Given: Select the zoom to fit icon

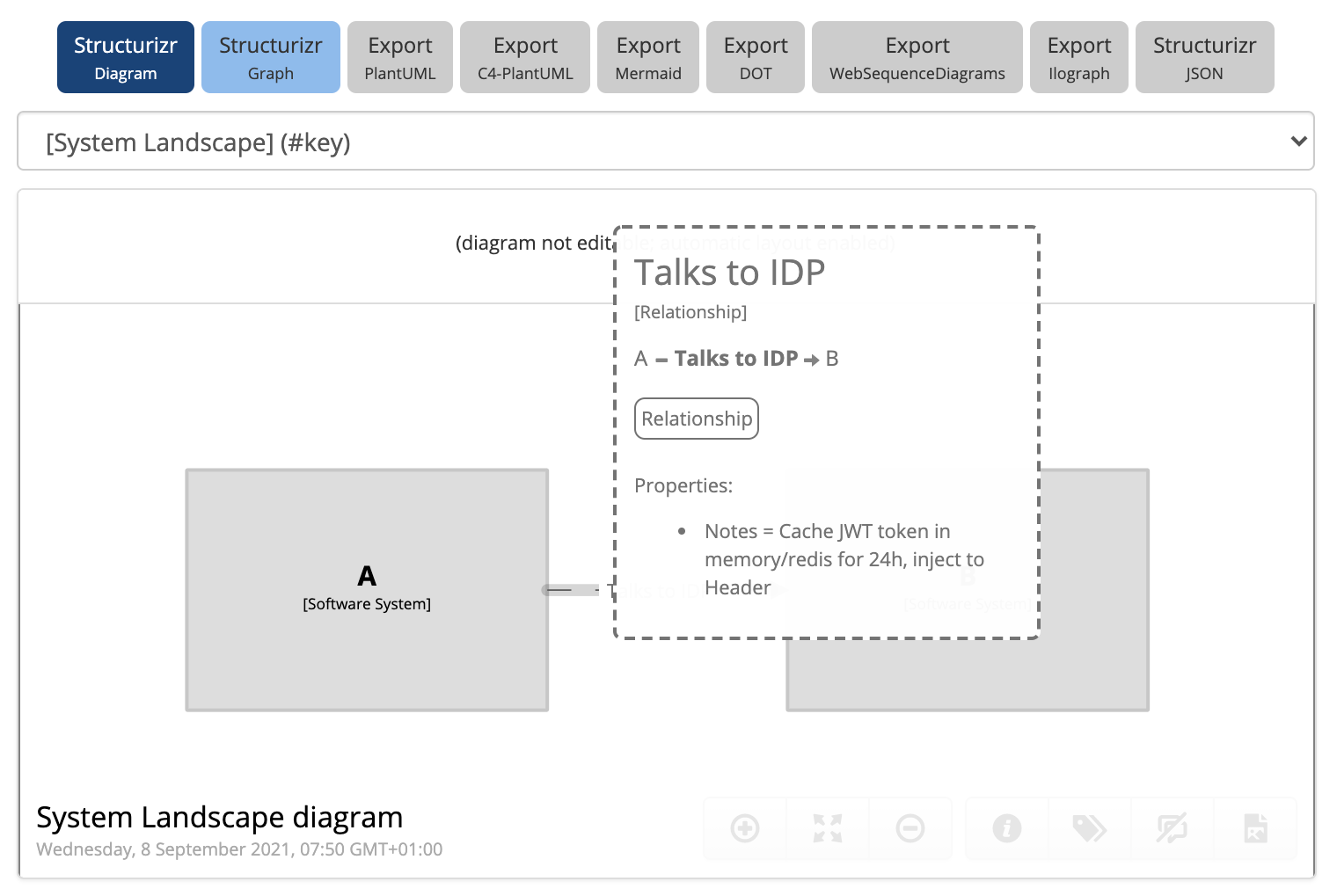Looking at the screenshot, I should point(826,828).
